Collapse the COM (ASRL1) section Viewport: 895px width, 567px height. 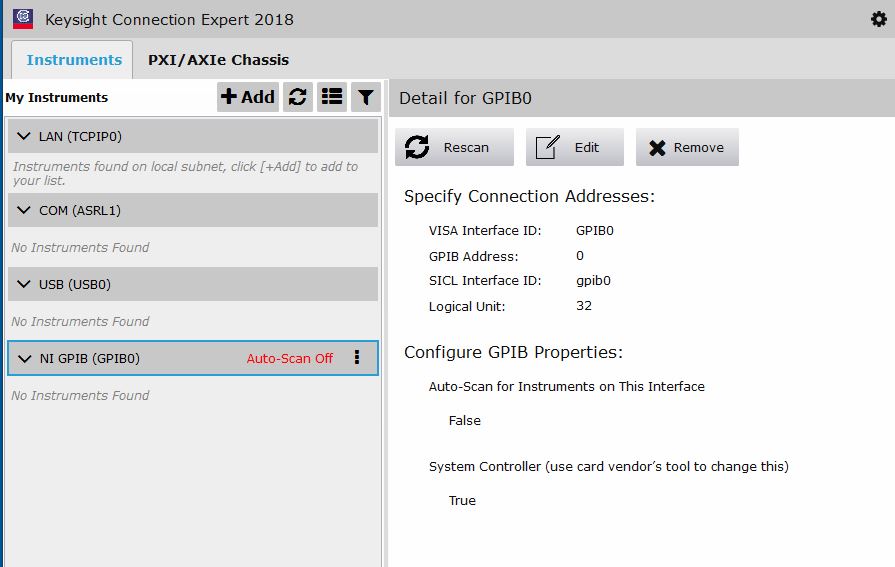24,210
